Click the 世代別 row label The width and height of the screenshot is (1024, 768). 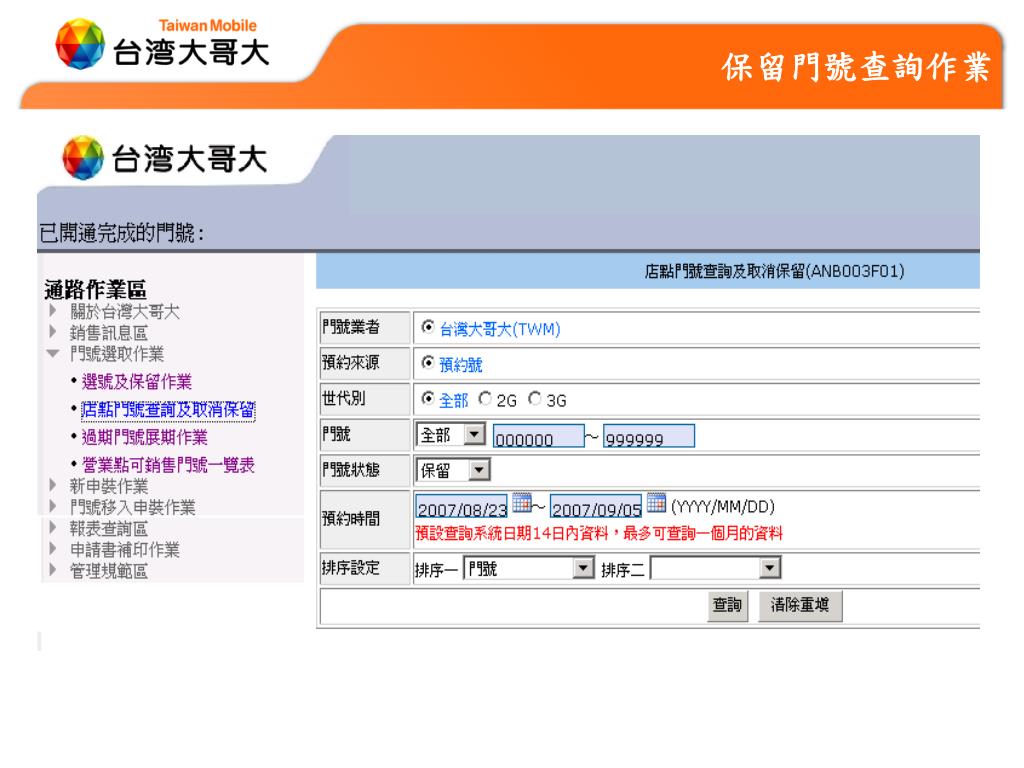point(344,398)
